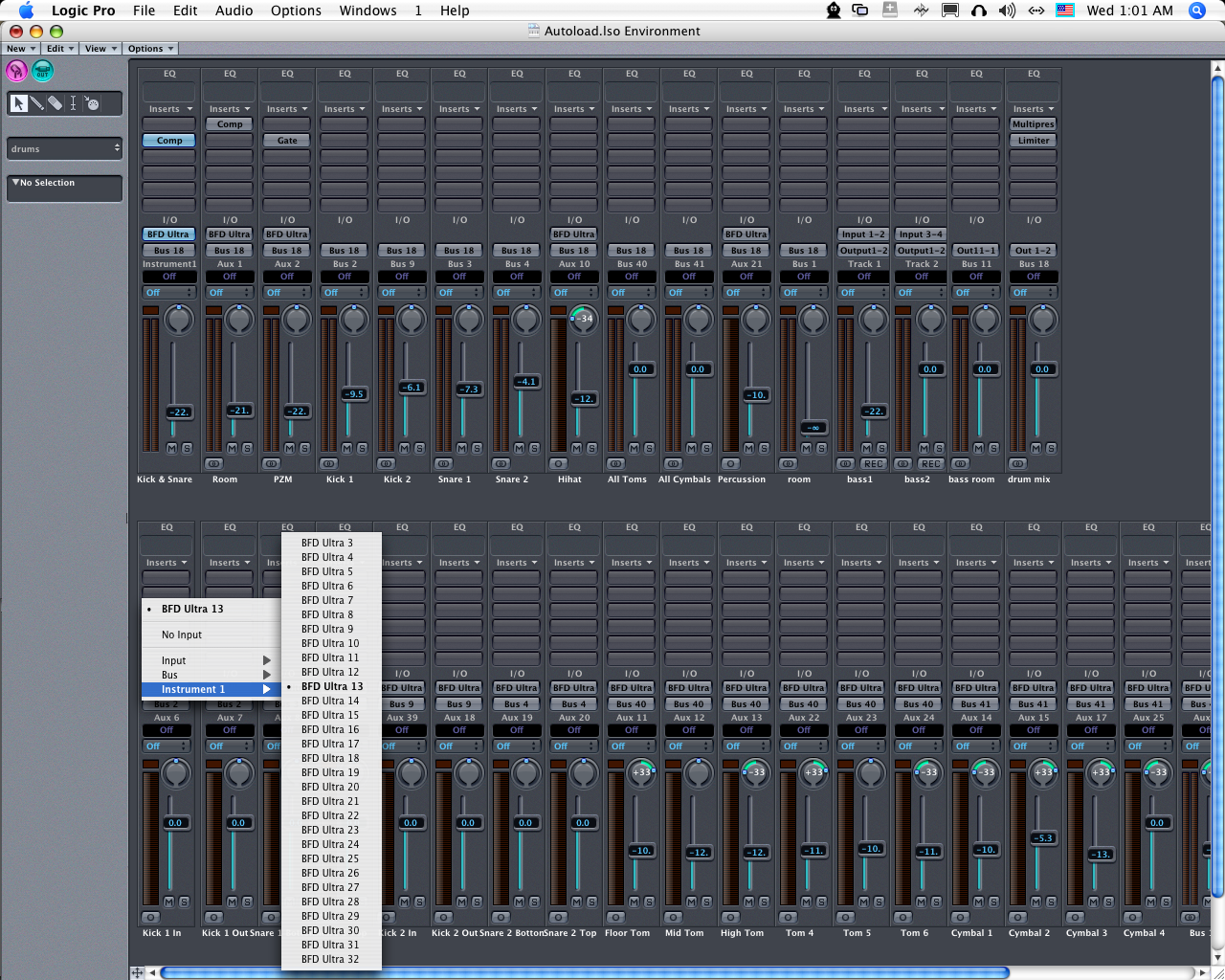The width and height of the screenshot is (1225, 980).
Task: Toggle stereo format on the Room channel
Action: coord(213,463)
